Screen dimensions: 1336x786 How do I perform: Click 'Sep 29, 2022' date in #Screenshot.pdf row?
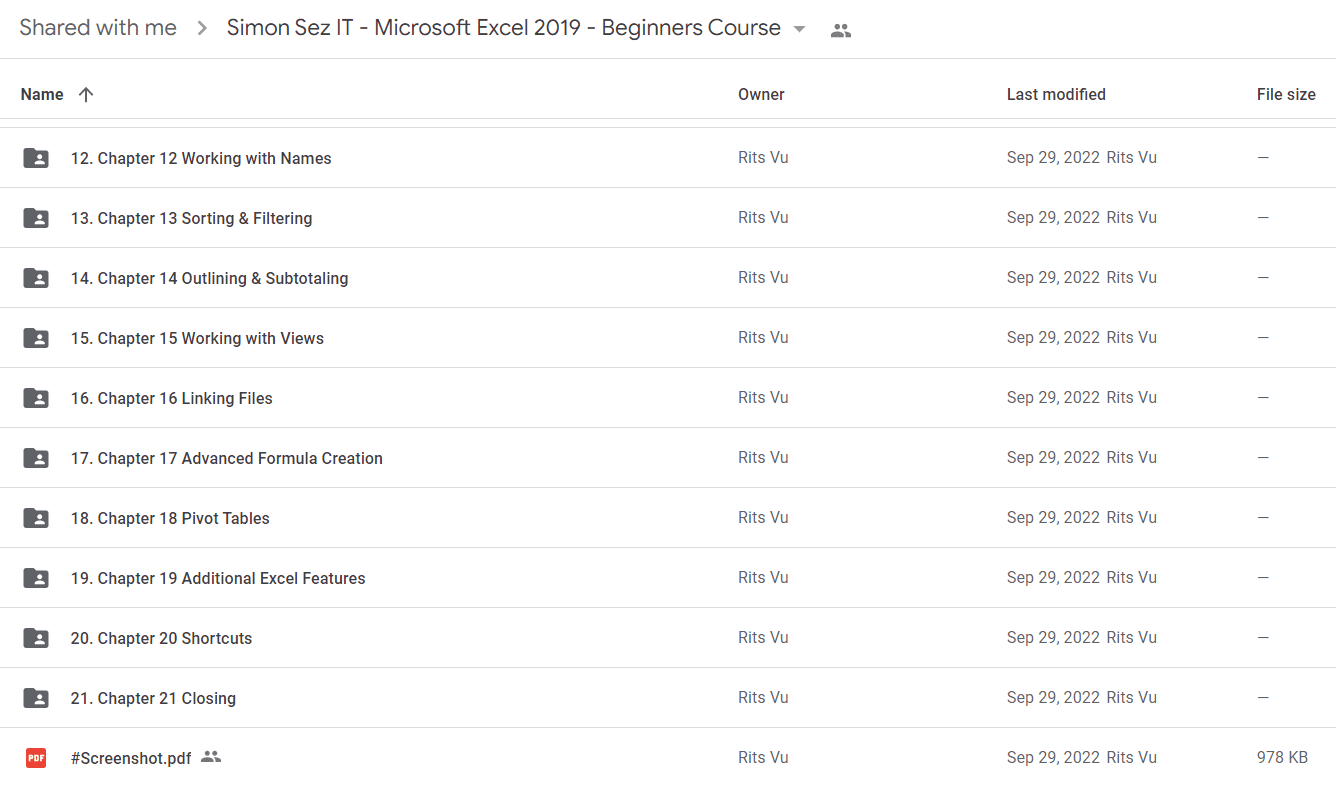(1053, 758)
